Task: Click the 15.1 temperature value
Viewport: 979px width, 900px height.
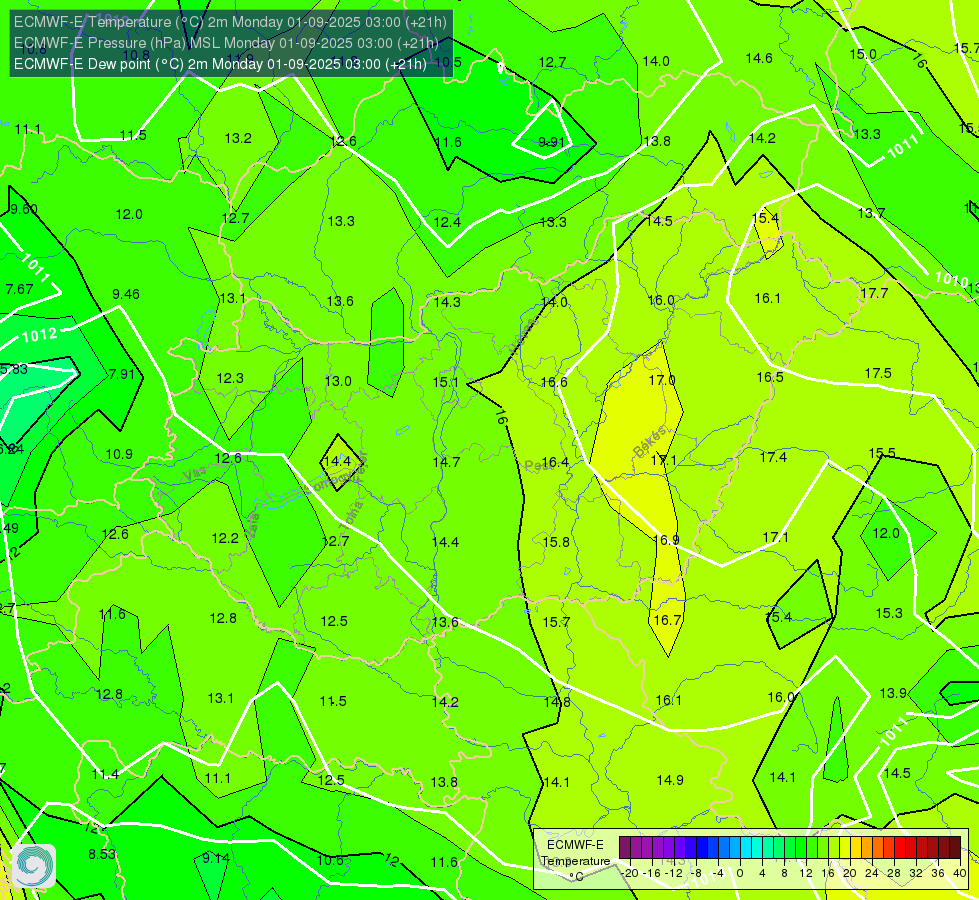Action: pyautogui.click(x=446, y=382)
